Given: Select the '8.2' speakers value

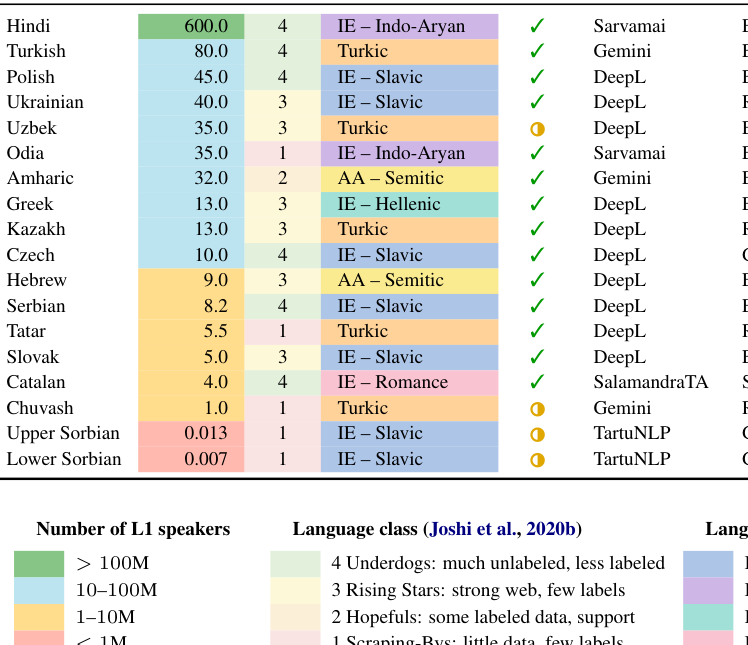Looking at the screenshot, I should click(x=216, y=306).
